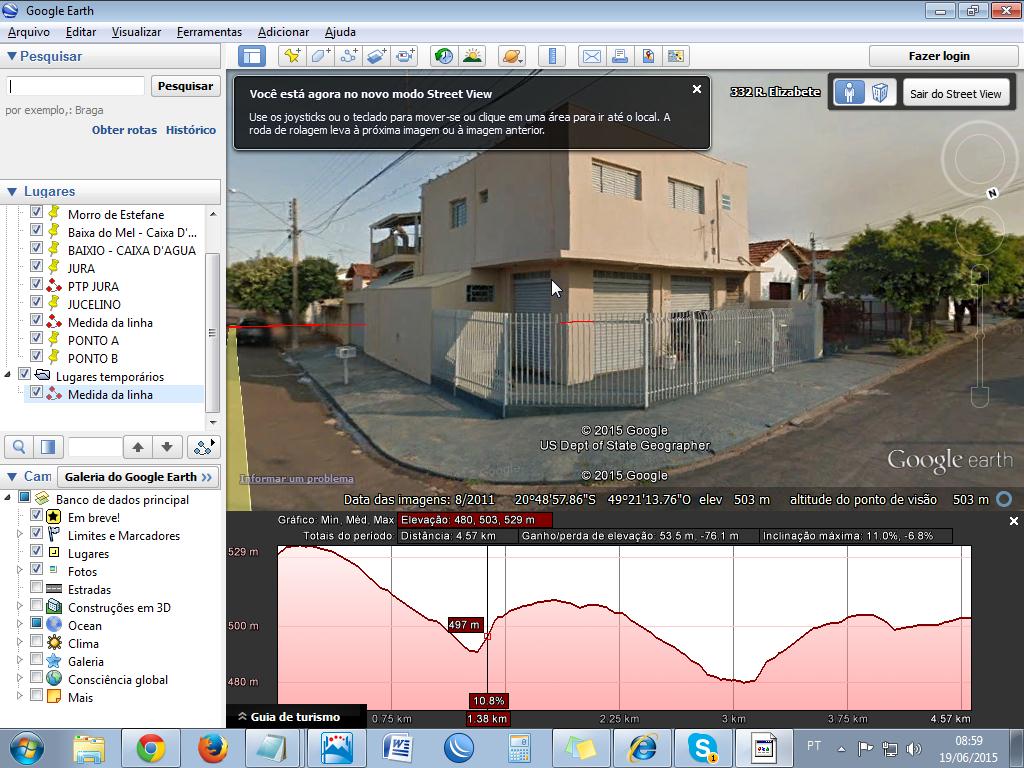The image size is (1024, 768).
Task: Uncheck Morro de Estefane placemark
Action: pos(37,212)
